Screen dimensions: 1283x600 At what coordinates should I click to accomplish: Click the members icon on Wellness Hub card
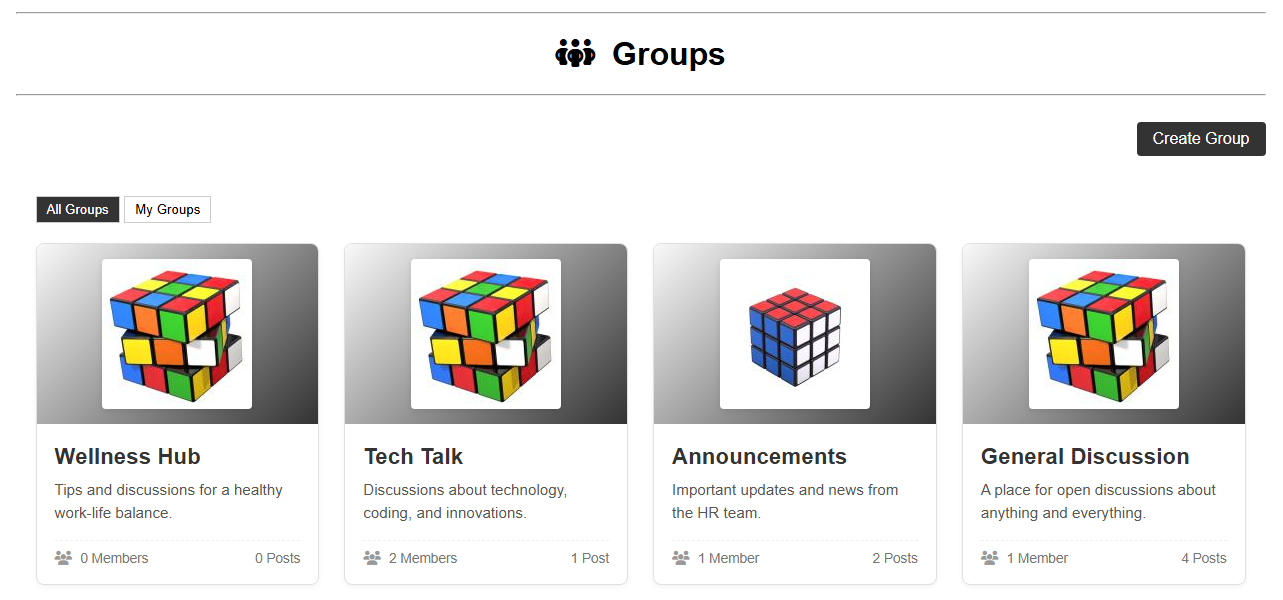pyautogui.click(x=63, y=558)
